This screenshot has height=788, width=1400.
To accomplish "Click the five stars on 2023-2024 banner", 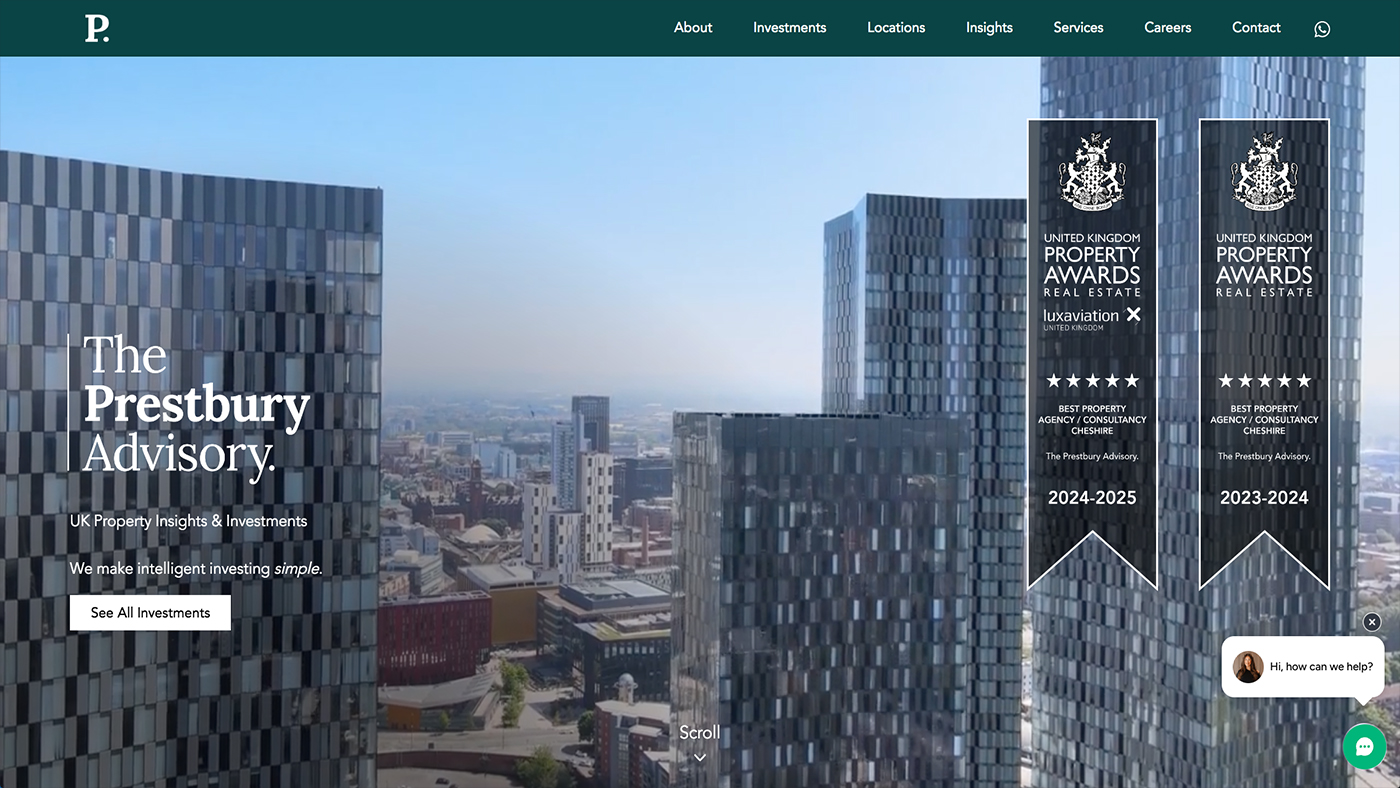I will pyautogui.click(x=1264, y=381).
